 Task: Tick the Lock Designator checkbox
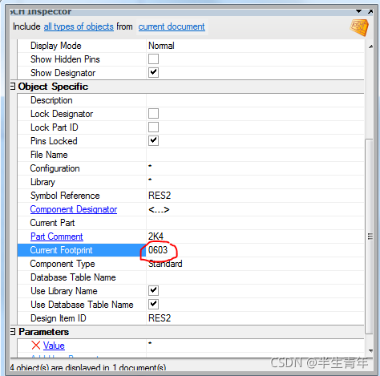[153, 113]
